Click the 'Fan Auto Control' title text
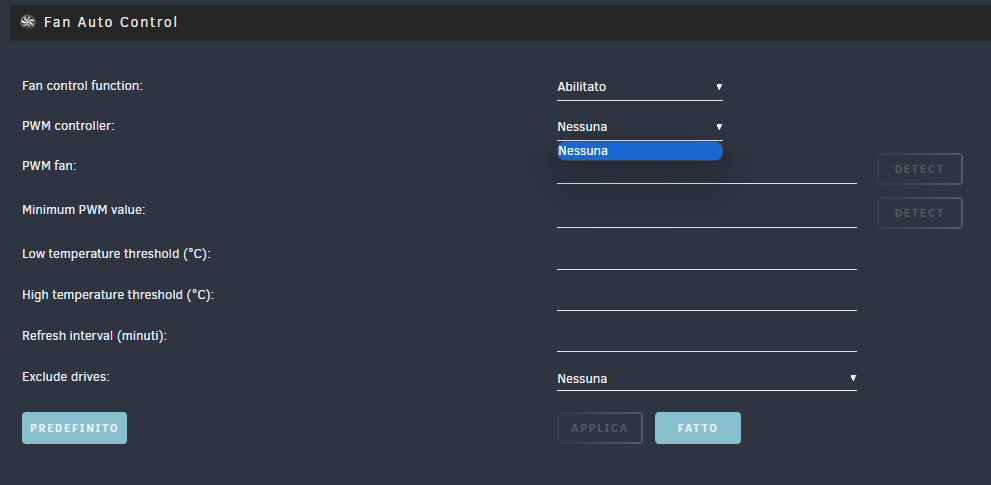The width and height of the screenshot is (991, 485). 111,22
